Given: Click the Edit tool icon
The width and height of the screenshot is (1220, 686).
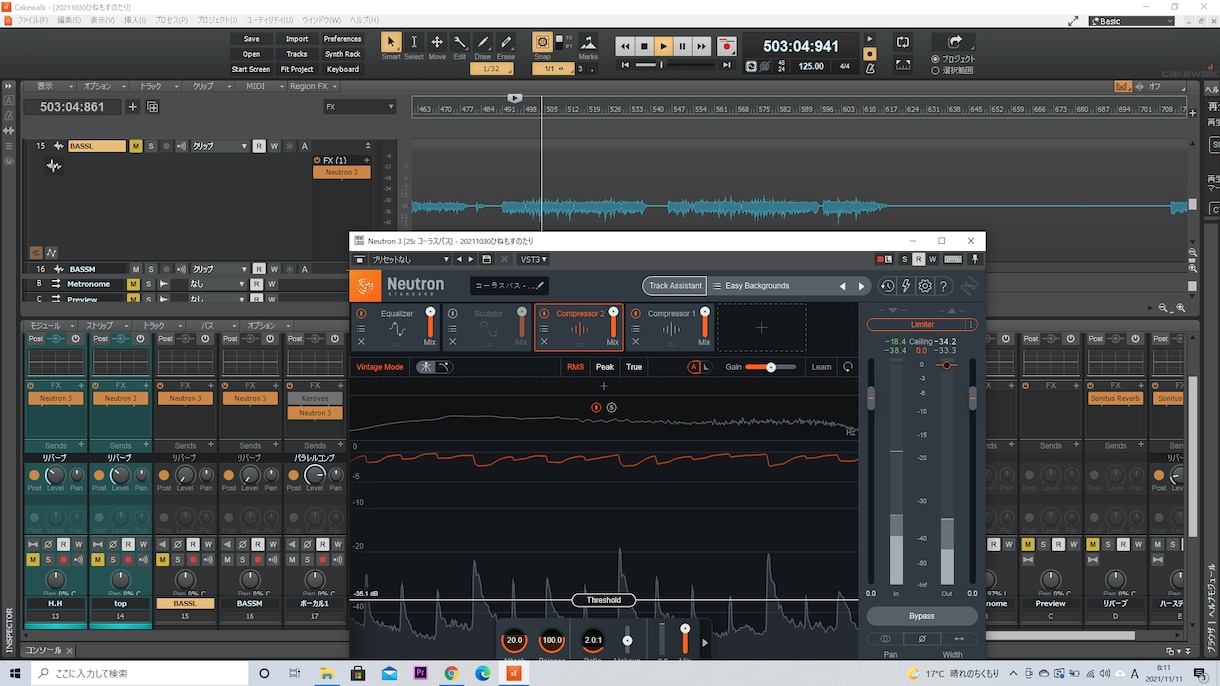Looking at the screenshot, I should click(x=460, y=42).
